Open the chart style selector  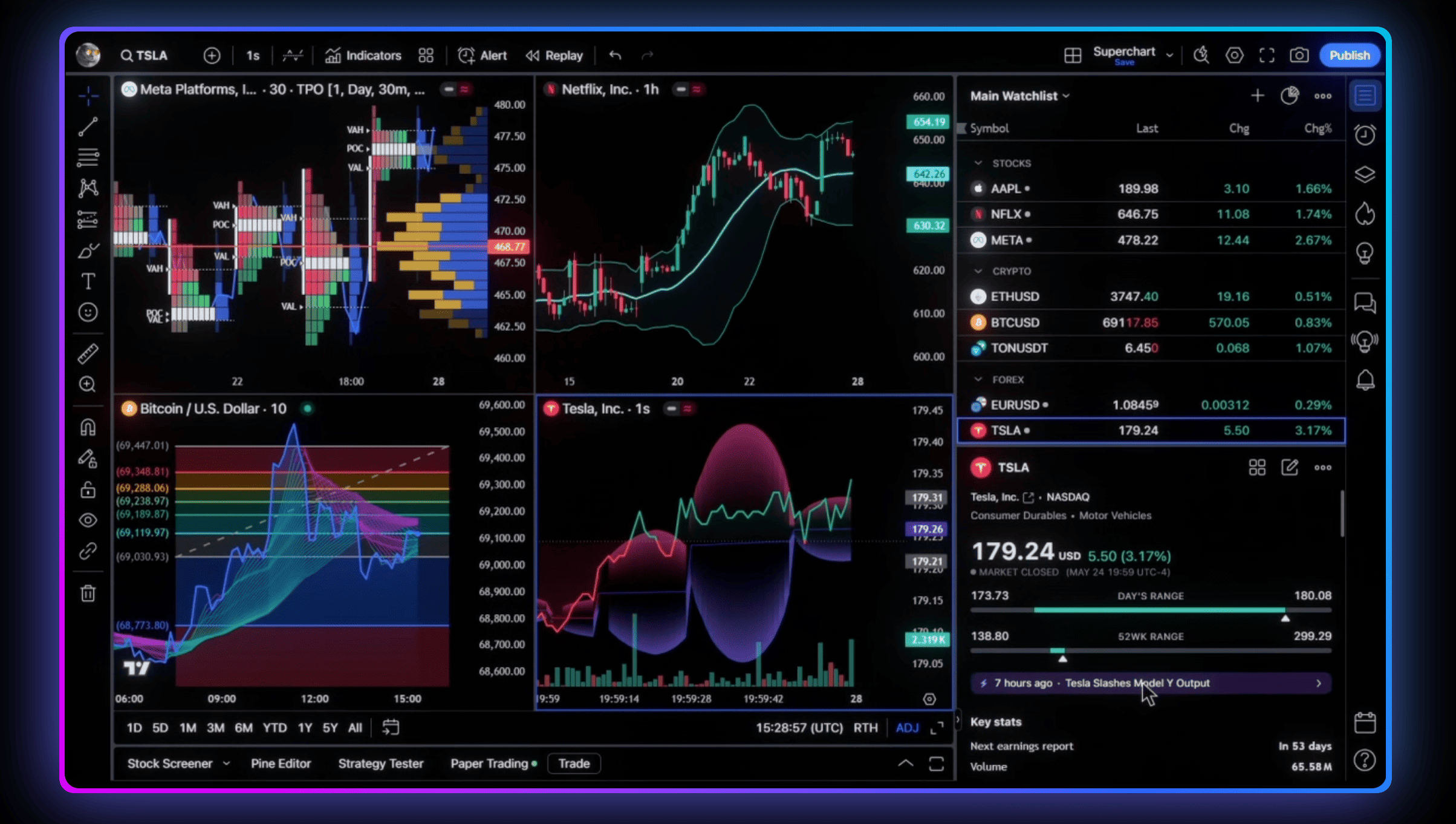tap(293, 56)
